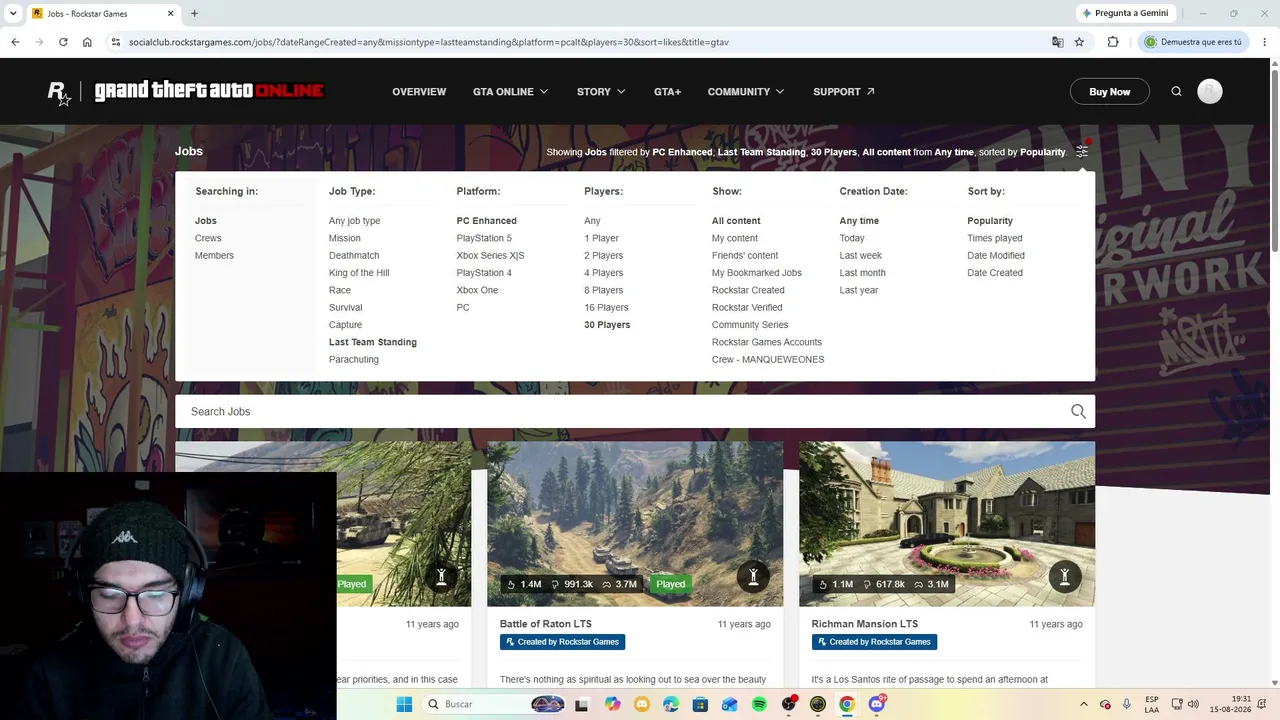Set players filter to 16 Players
Viewport: 1280px width, 720px height.
point(606,307)
